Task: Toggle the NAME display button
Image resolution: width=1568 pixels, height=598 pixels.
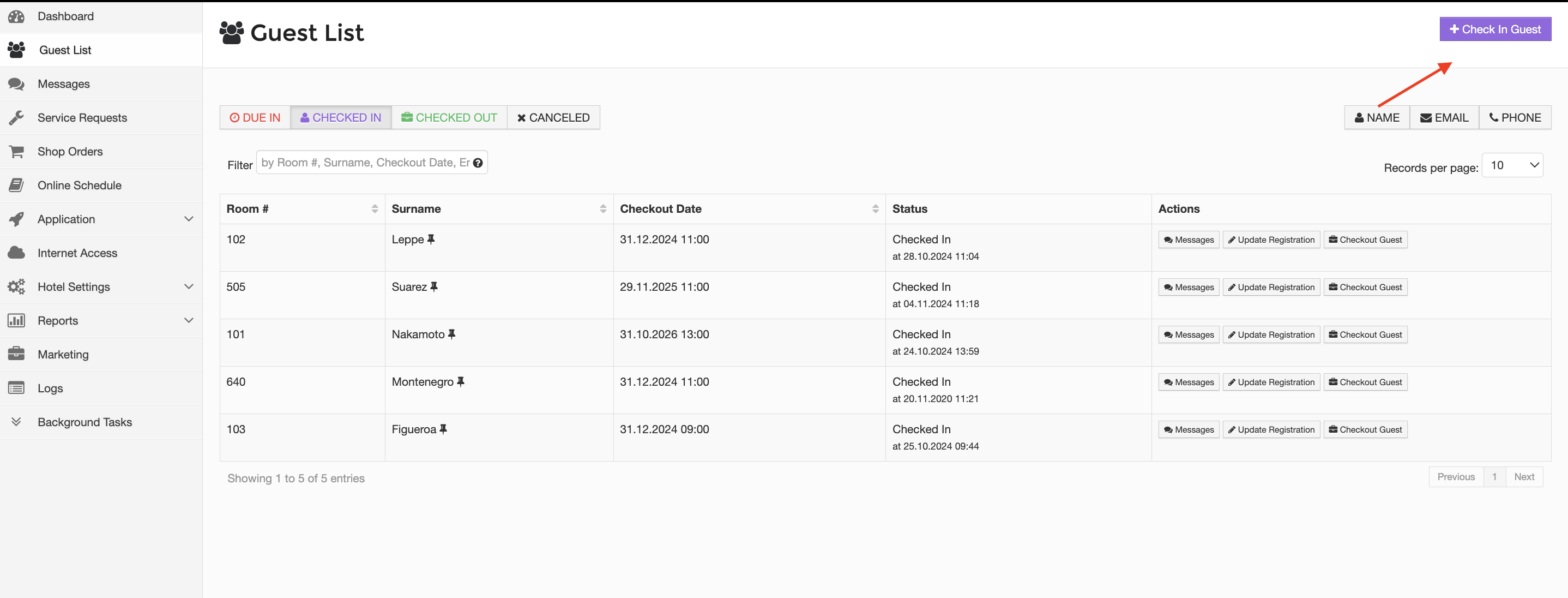Action: point(1377,117)
